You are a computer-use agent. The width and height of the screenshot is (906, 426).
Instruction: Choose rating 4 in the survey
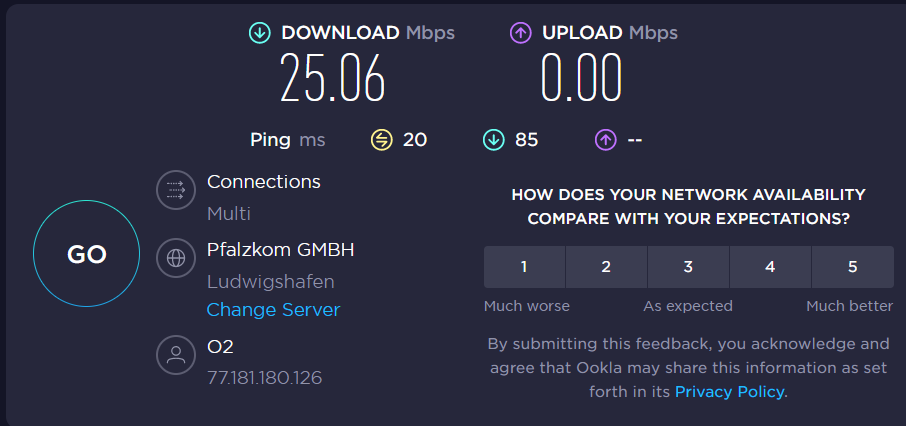click(770, 266)
